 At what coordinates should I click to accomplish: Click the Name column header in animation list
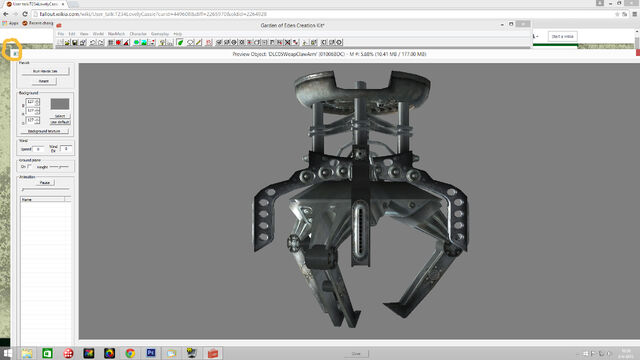pyautogui.click(x=42, y=200)
